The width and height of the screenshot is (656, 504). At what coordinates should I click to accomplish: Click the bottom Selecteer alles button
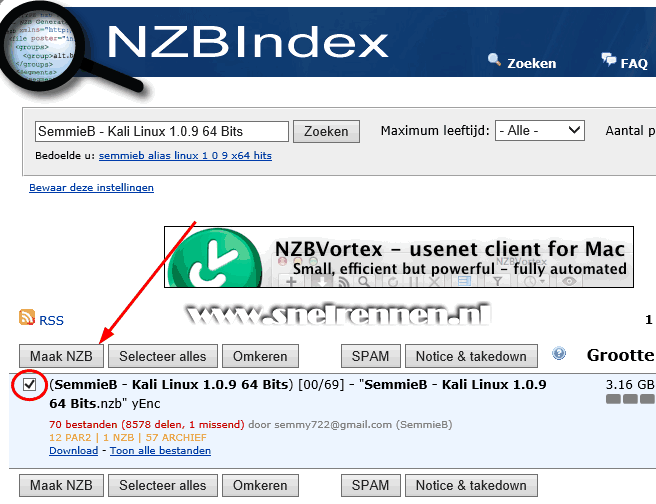coord(163,486)
